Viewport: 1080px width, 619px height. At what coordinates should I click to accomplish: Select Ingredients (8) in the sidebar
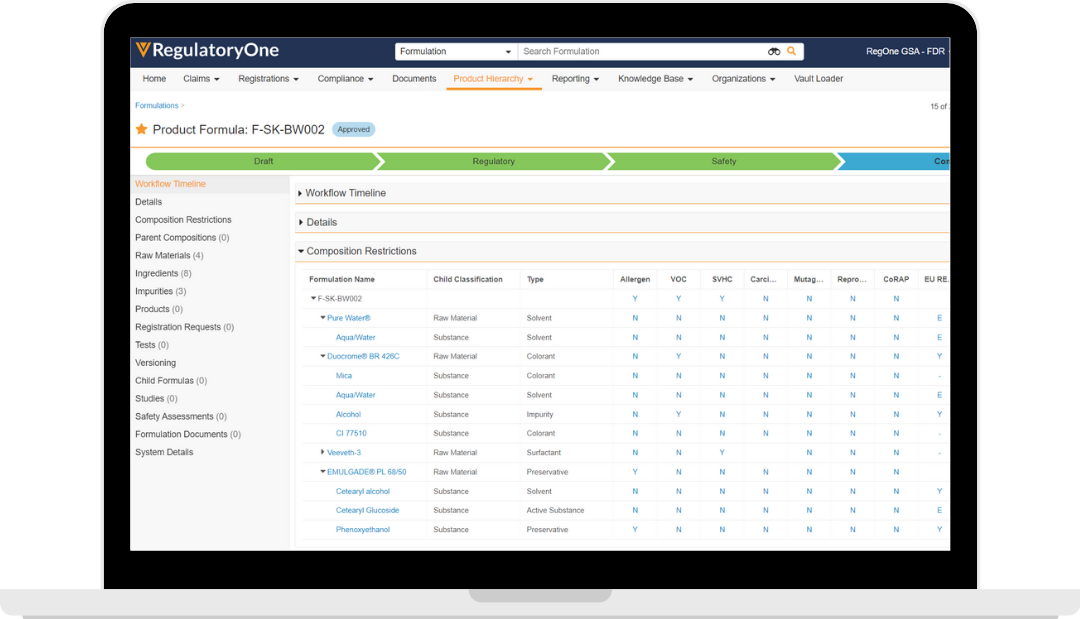[163, 273]
